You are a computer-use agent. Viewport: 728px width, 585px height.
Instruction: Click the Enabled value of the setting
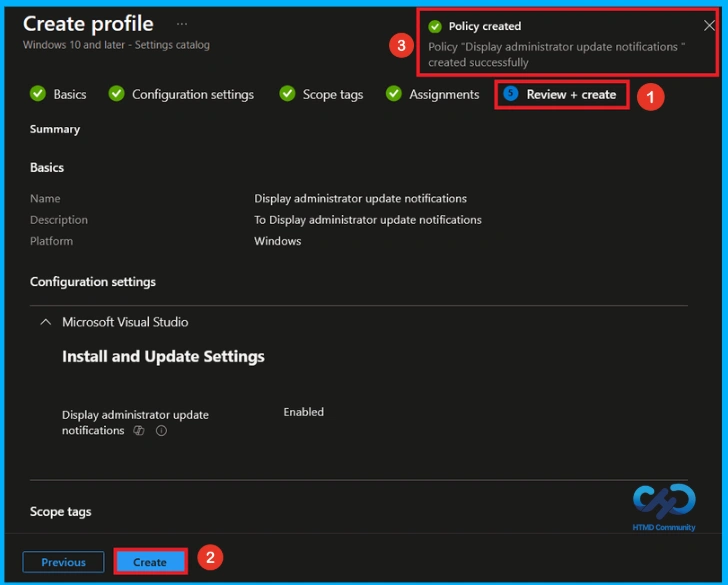(x=304, y=412)
